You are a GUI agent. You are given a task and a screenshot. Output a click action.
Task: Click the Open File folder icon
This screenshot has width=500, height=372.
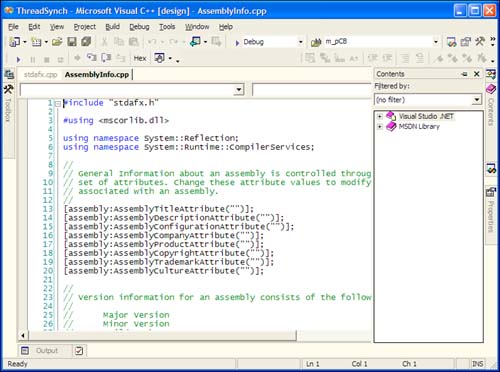pyautogui.click(x=57, y=42)
